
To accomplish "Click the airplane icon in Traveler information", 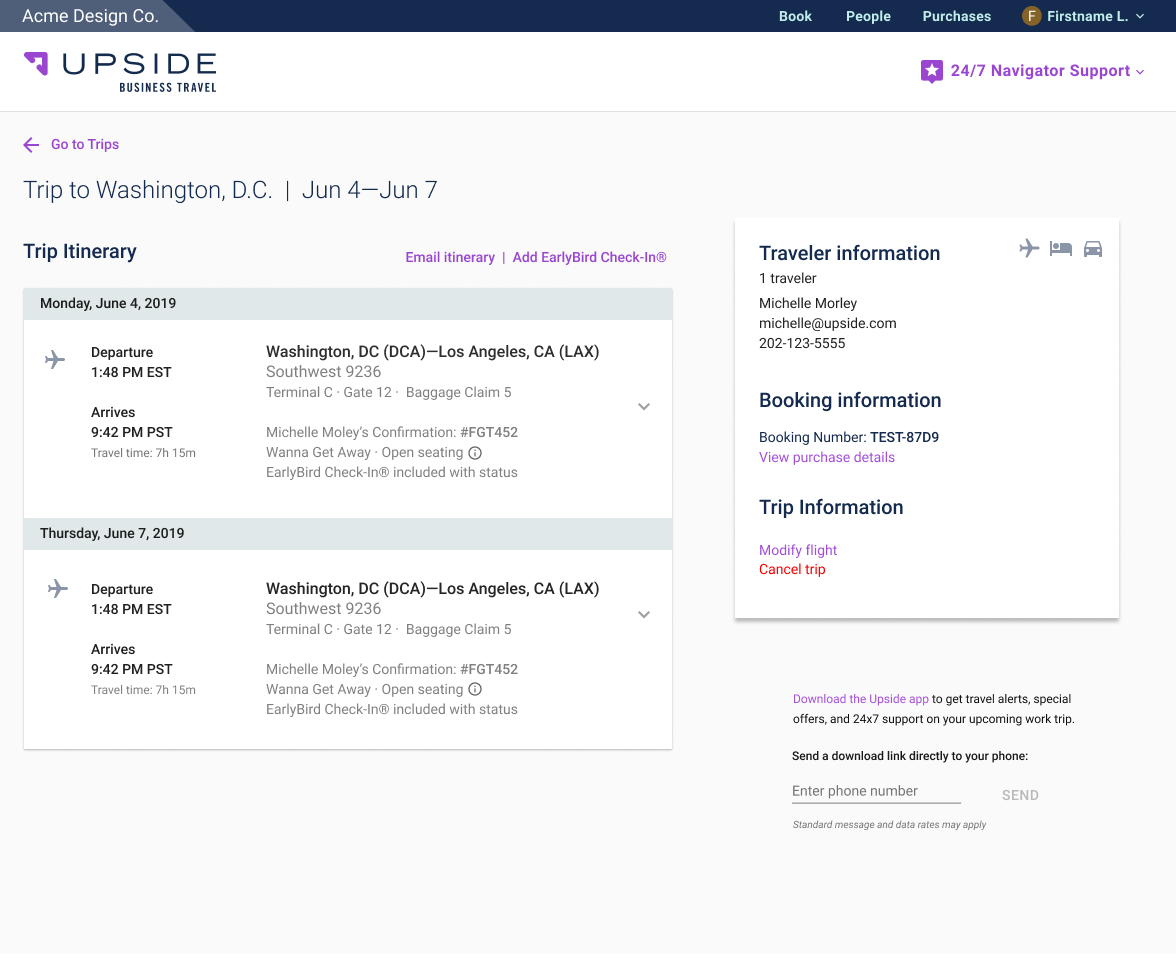I will point(1029,248).
